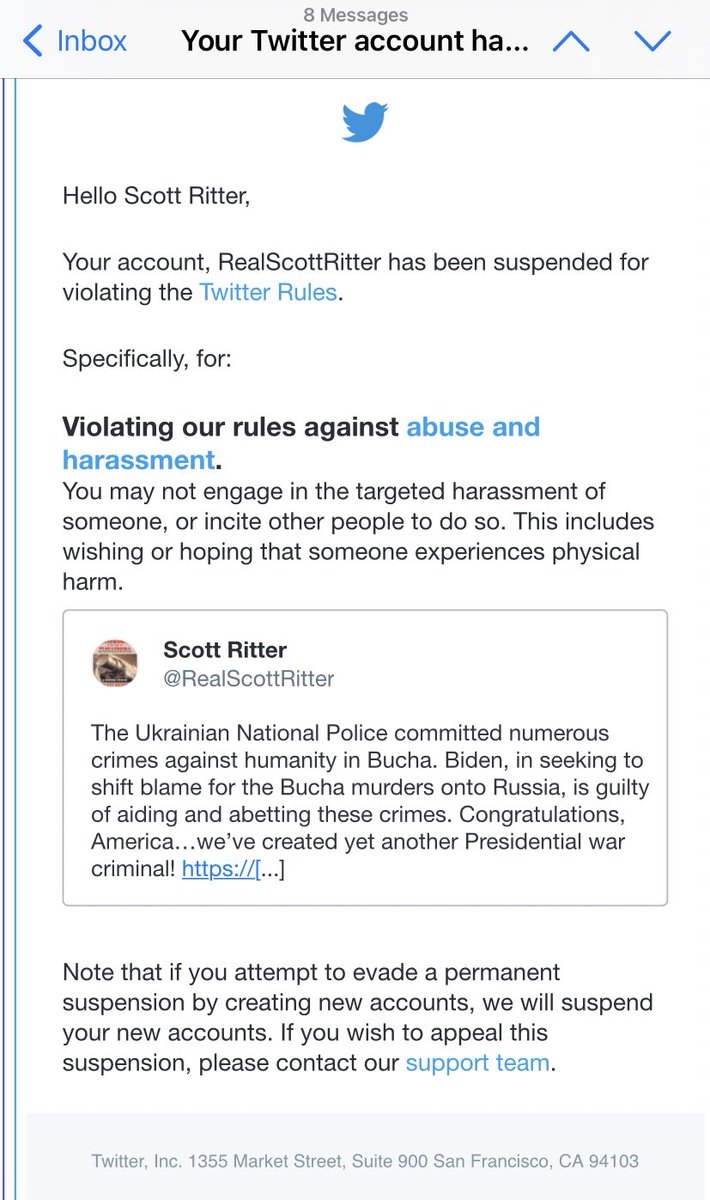Click the Hello Scott Ritter greeting

156,195
